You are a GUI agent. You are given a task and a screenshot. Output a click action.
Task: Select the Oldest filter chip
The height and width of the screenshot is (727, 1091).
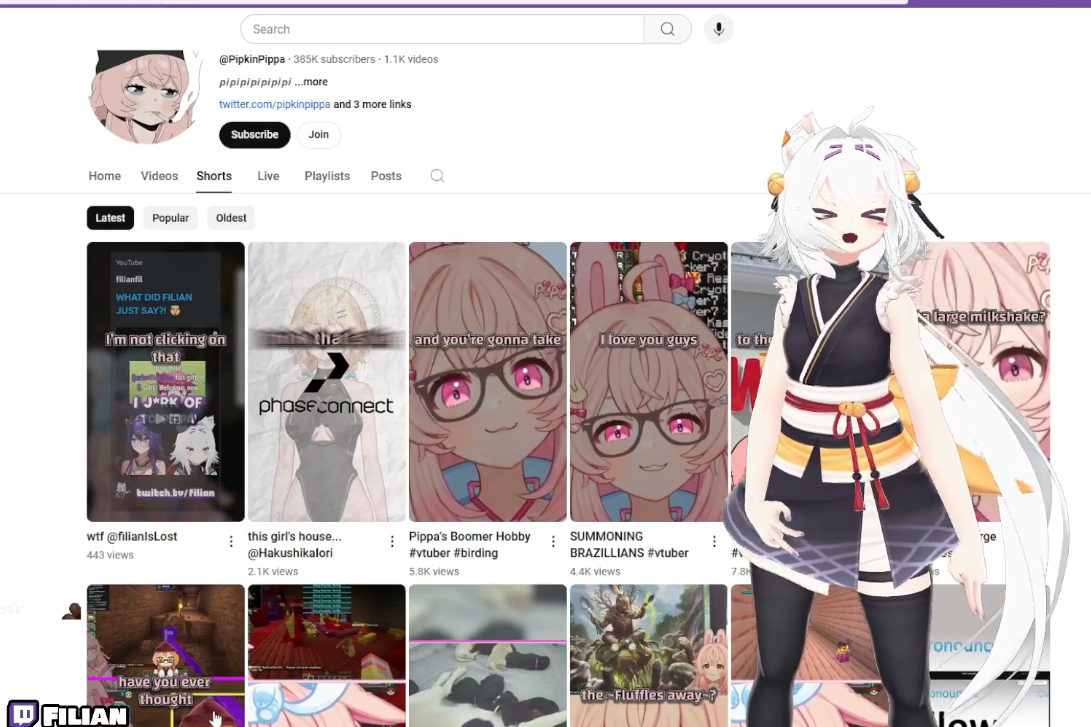click(231, 218)
